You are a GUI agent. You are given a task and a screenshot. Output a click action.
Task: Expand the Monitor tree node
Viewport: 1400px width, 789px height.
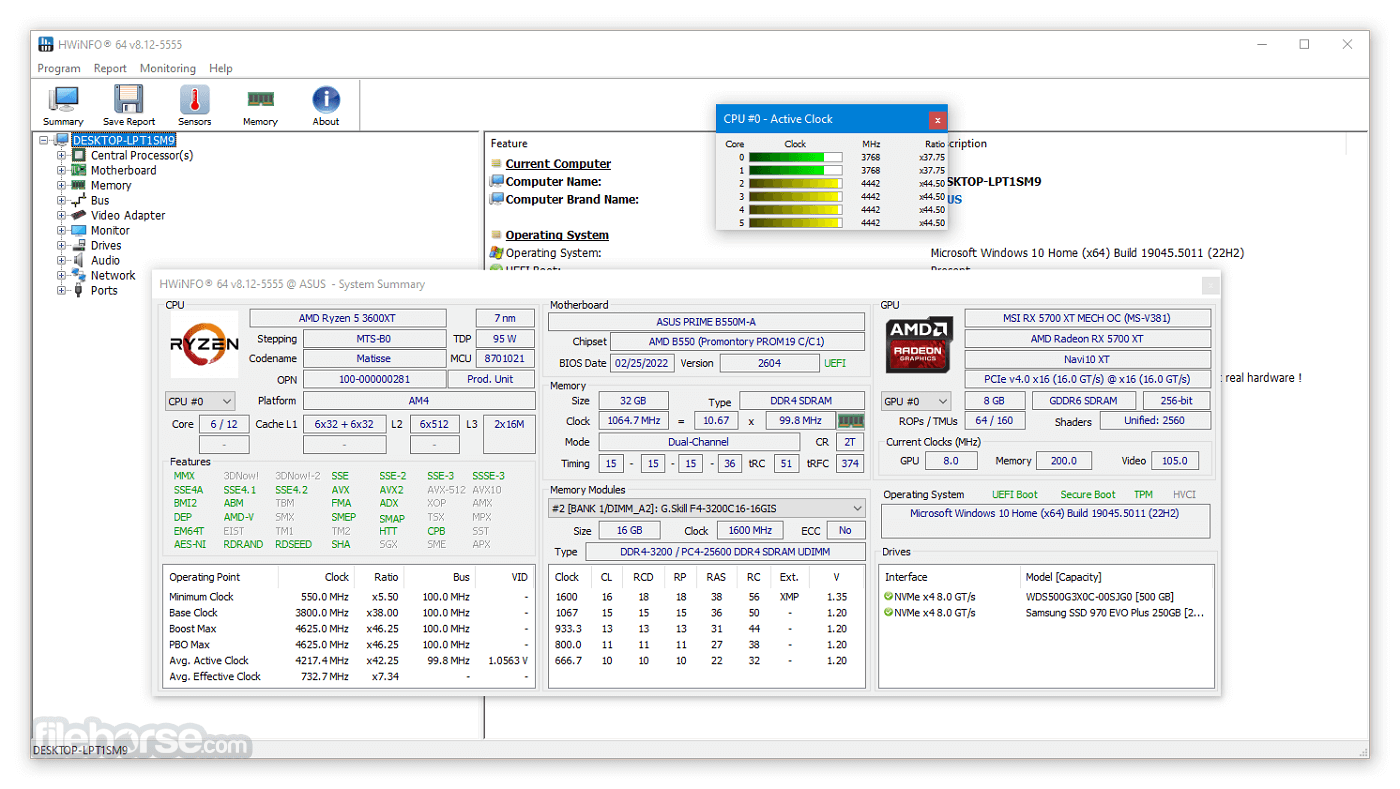[62, 230]
